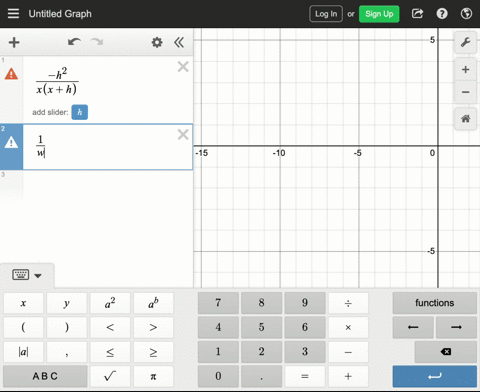
Task: Undo the last action
Action: [74, 42]
